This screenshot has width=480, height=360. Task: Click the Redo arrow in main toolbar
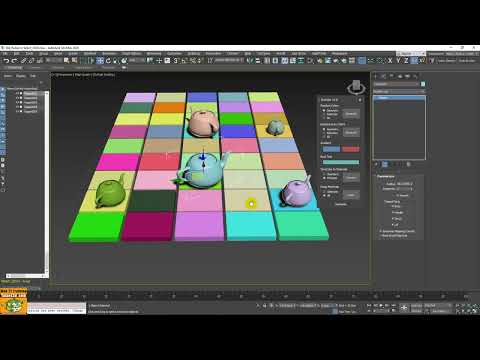point(15,61)
